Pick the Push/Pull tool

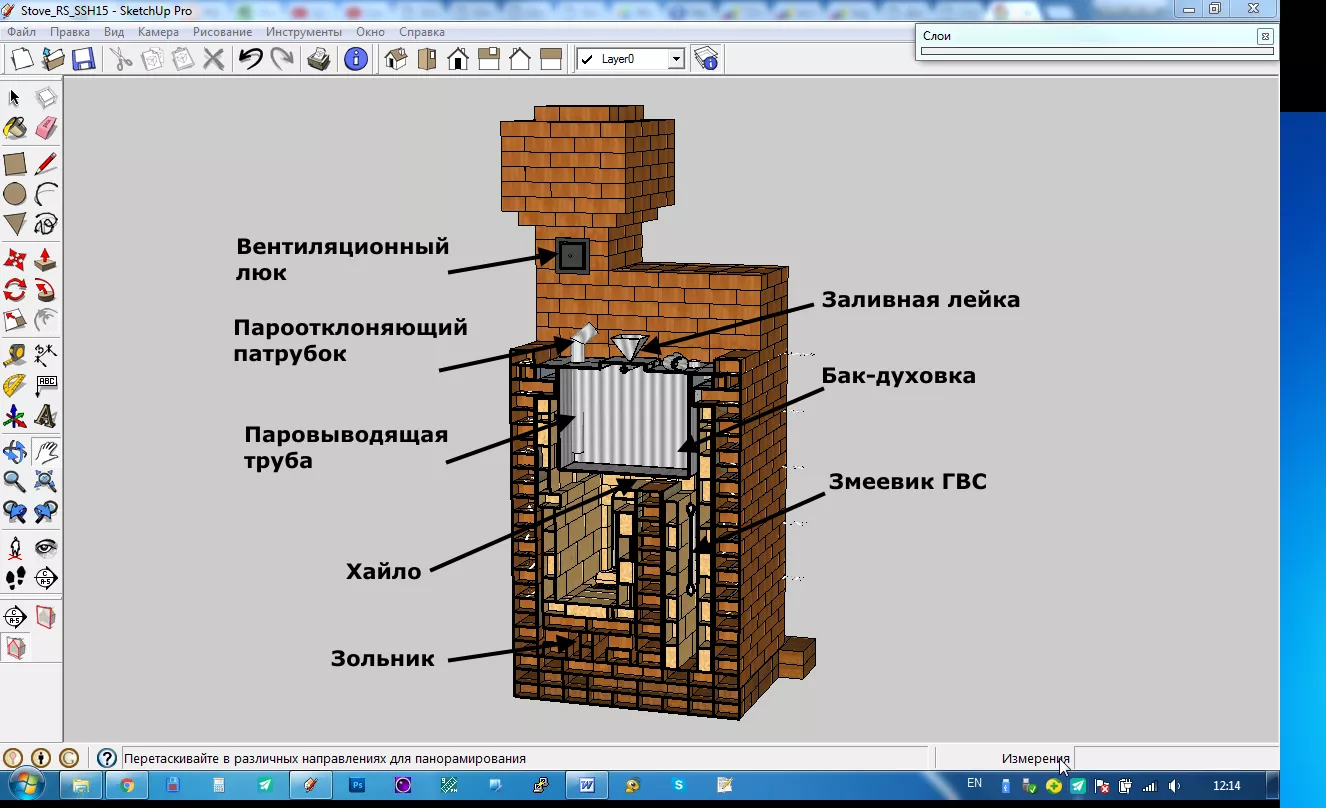tap(46, 260)
